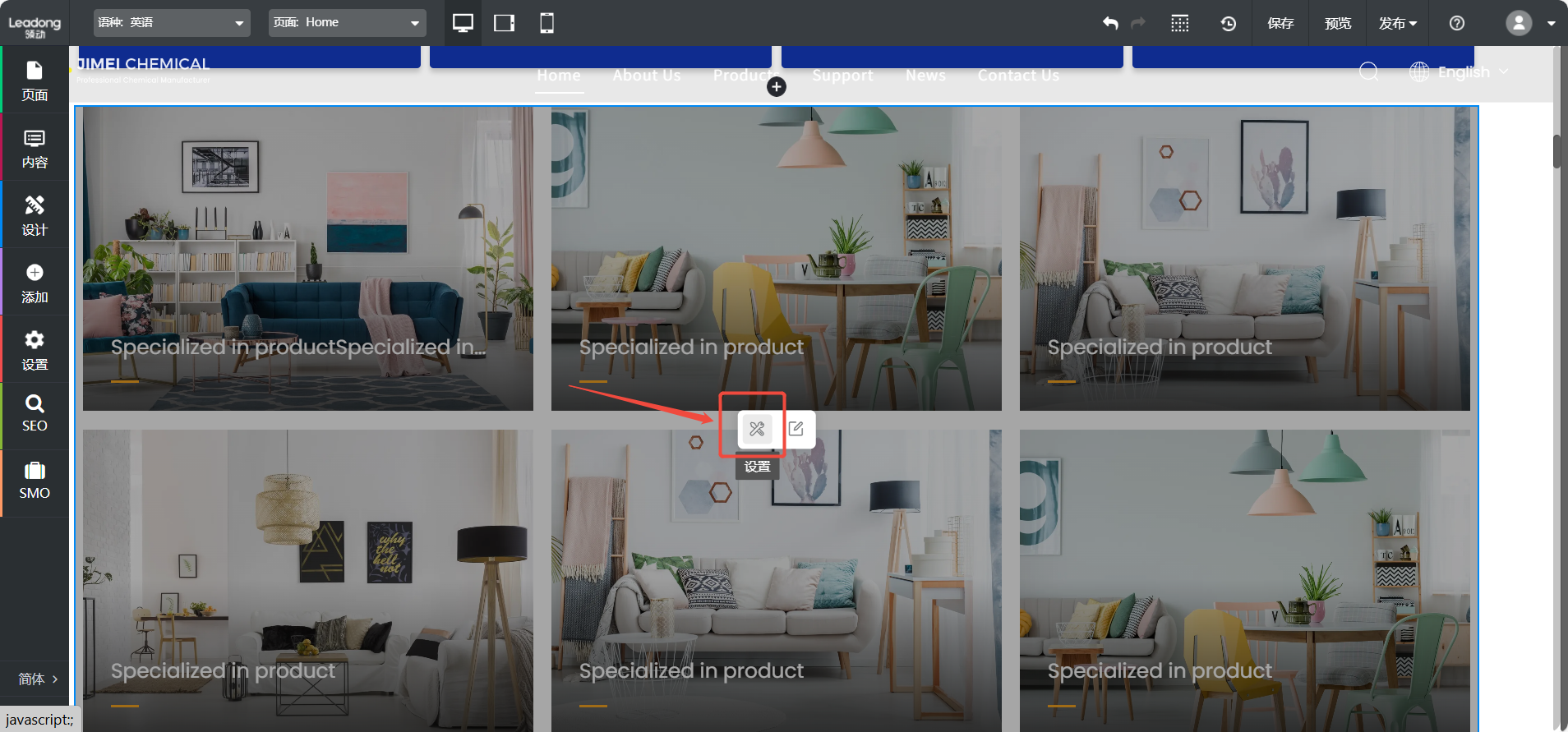
Task: Click the undo arrow icon
Action: pyautogui.click(x=1110, y=23)
